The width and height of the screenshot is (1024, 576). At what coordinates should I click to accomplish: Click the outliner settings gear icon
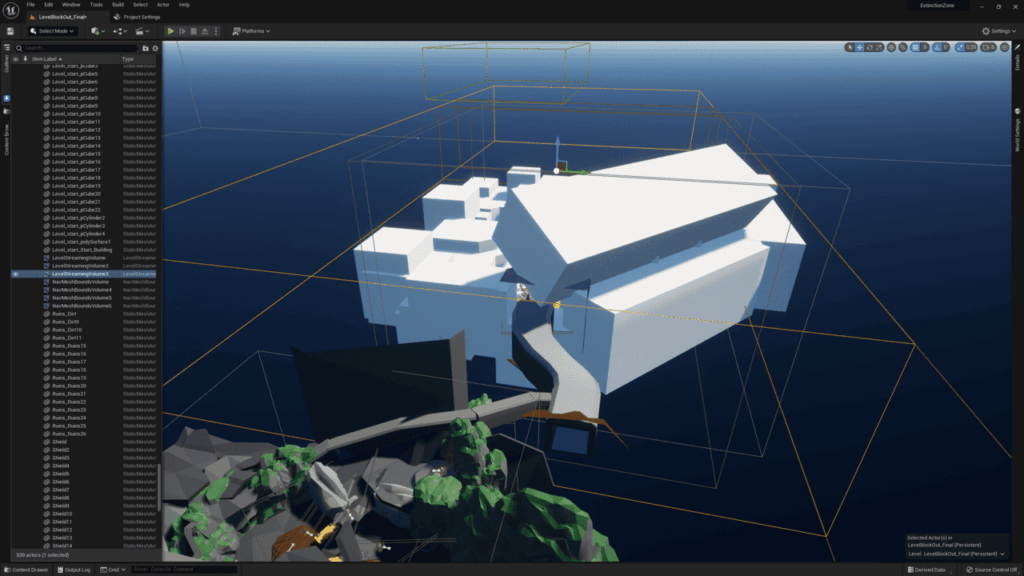coord(155,48)
